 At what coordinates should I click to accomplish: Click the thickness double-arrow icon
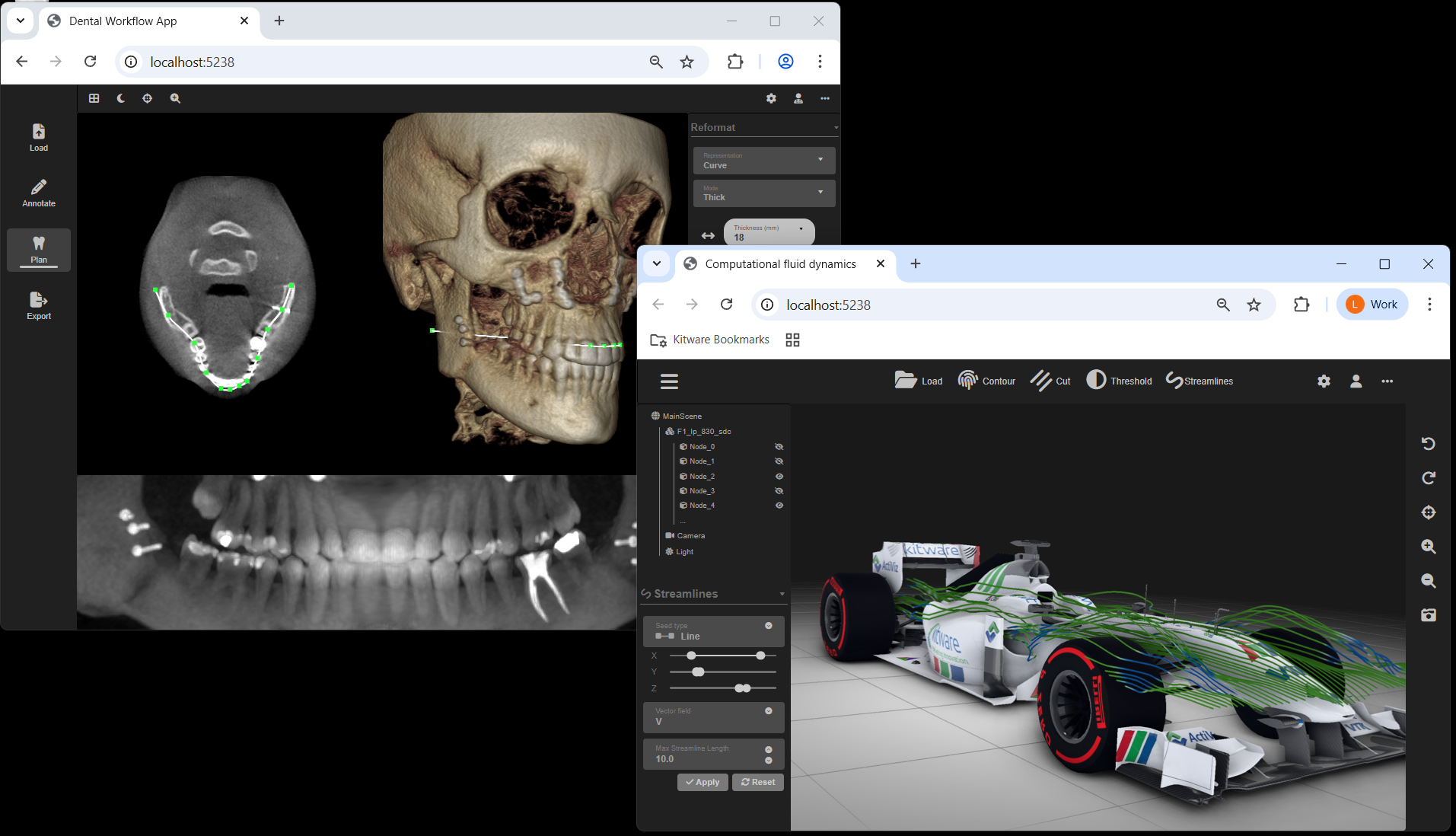click(708, 235)
